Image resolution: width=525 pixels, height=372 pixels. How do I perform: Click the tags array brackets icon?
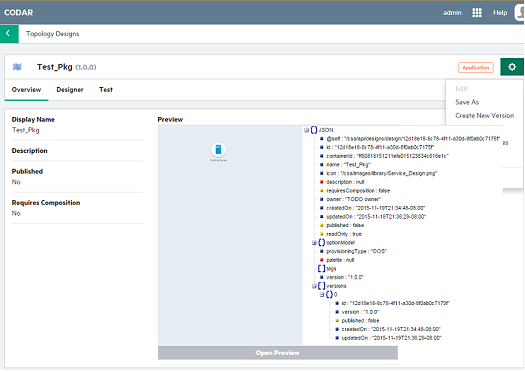pos(321,269)
